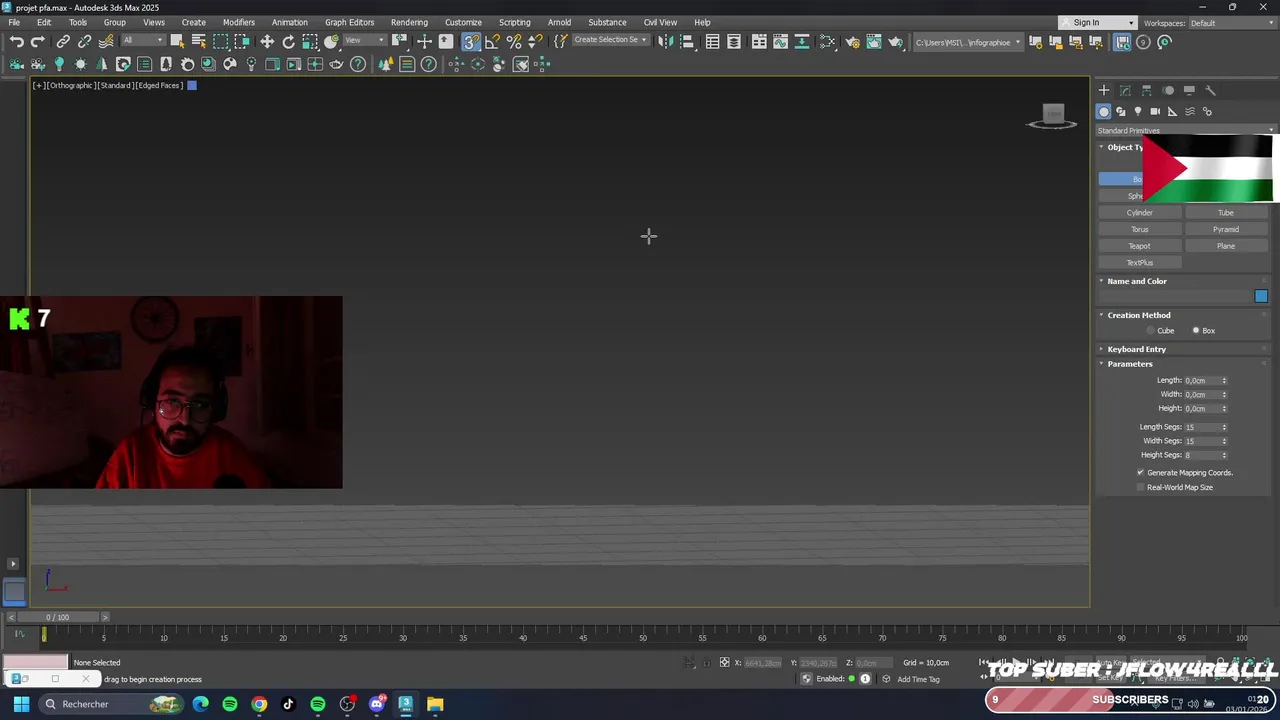Select the Cube creation method

pos(1151,331)
